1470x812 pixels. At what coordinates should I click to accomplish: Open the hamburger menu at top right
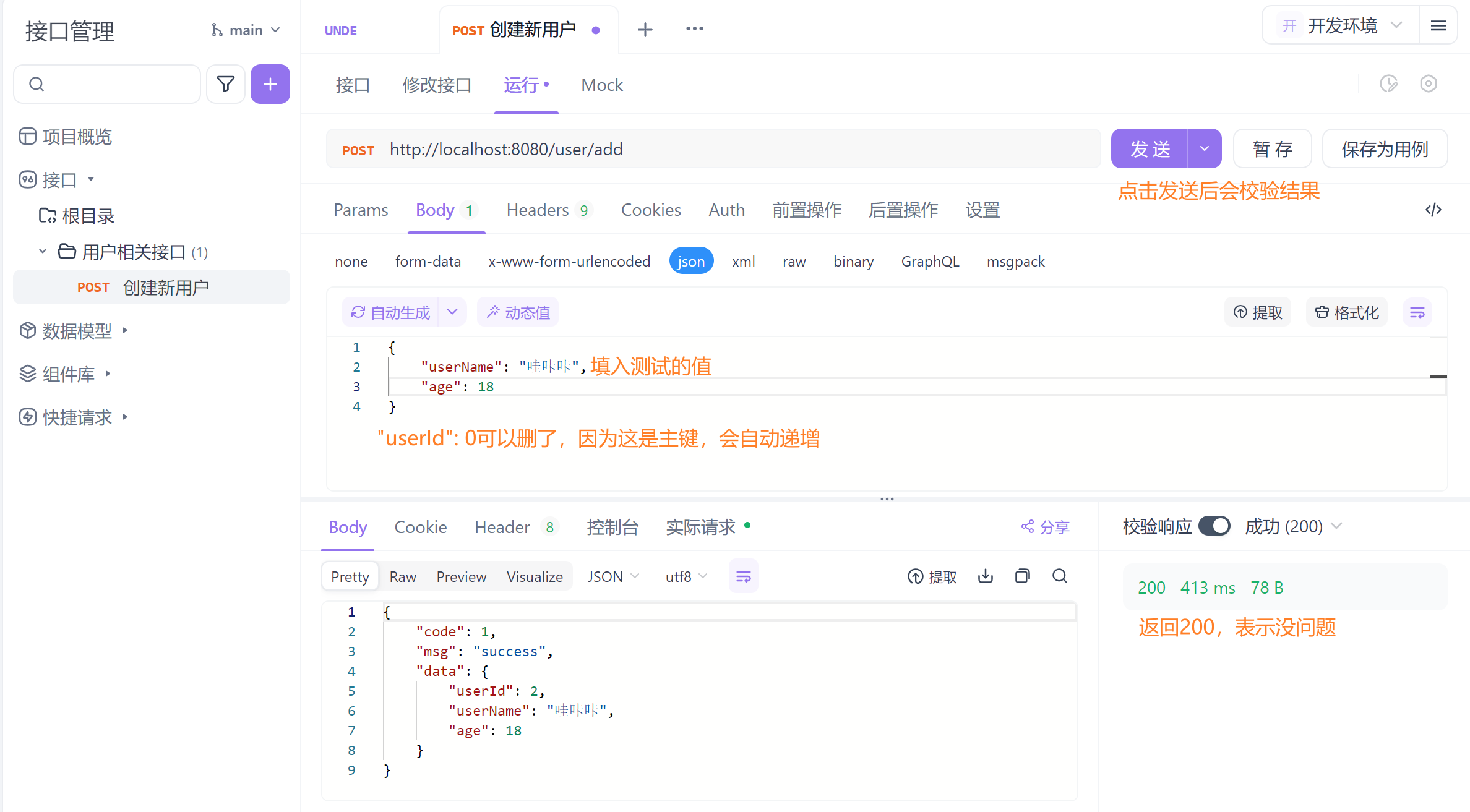[x=1438, y=25]
